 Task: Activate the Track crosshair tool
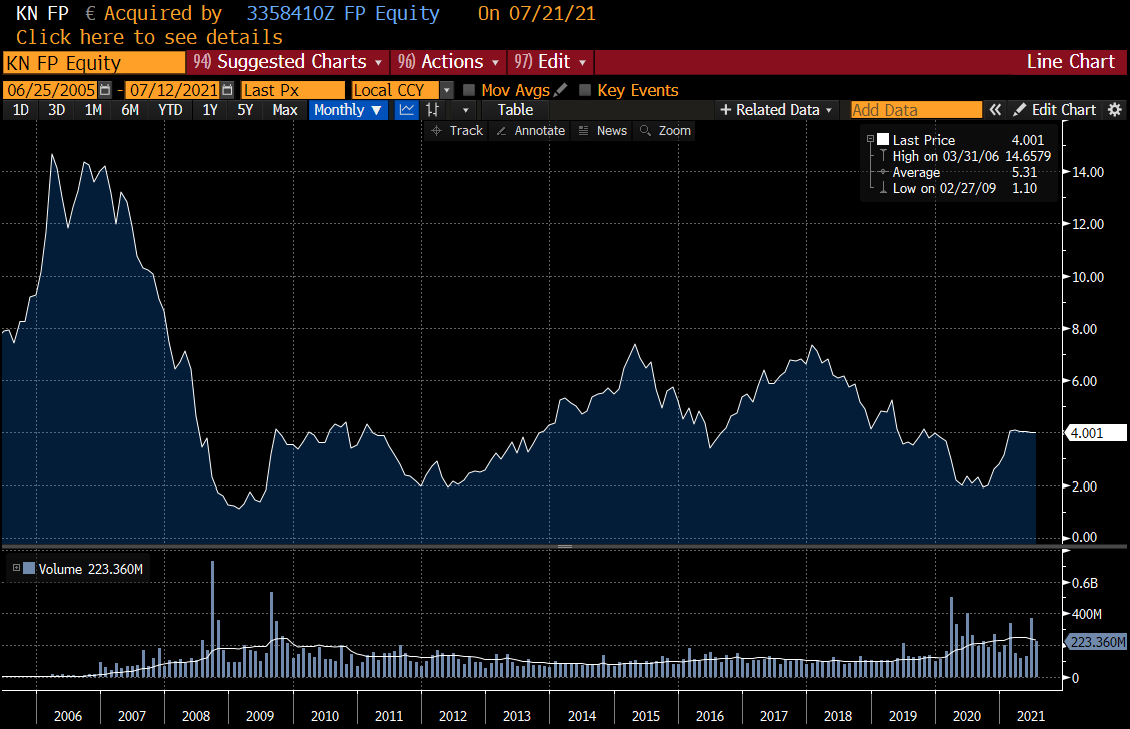457,130
